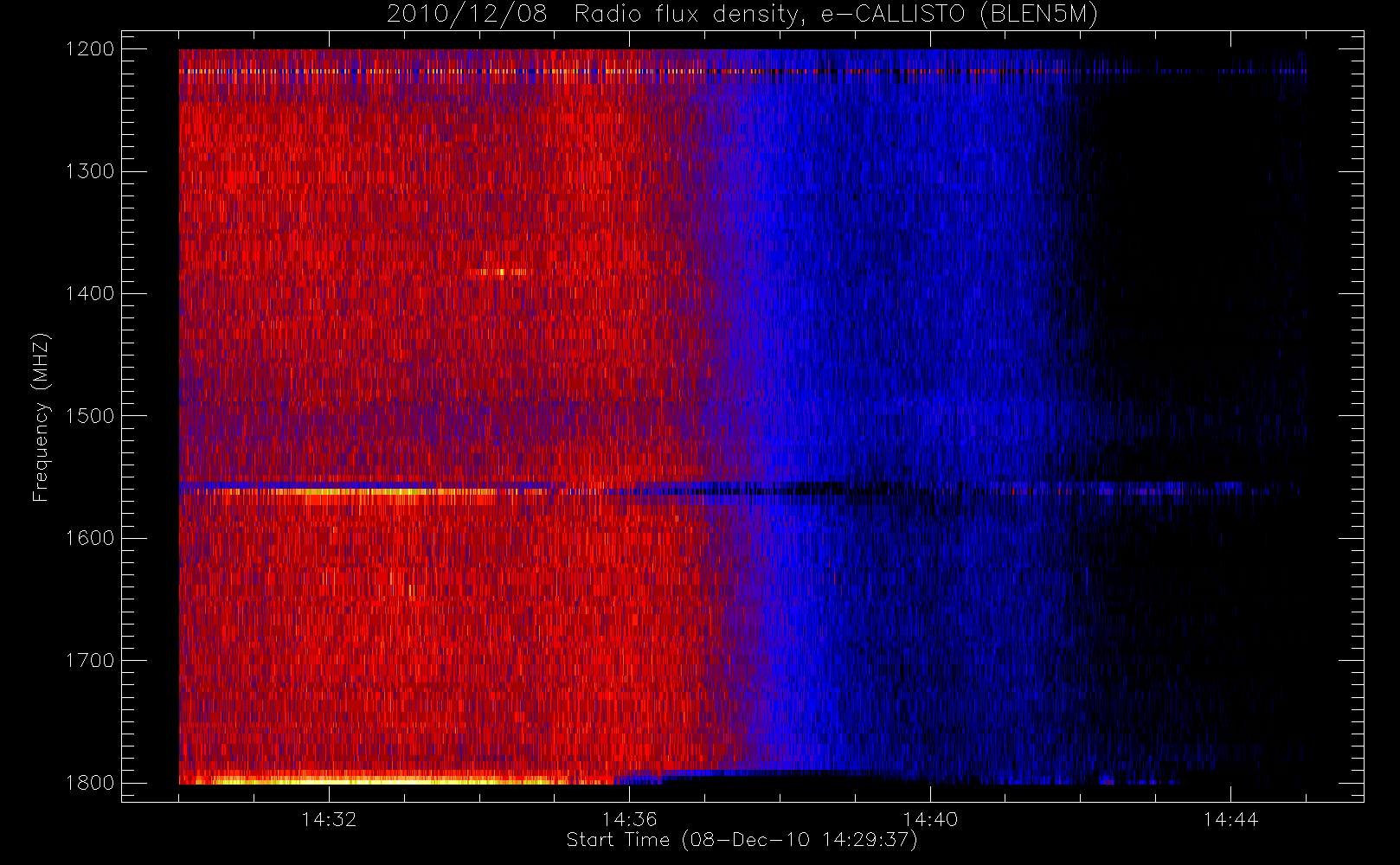Click the plot title '2010/12/08 Radio flux density'
This screenshot has height=865, width=1400.
742,15
